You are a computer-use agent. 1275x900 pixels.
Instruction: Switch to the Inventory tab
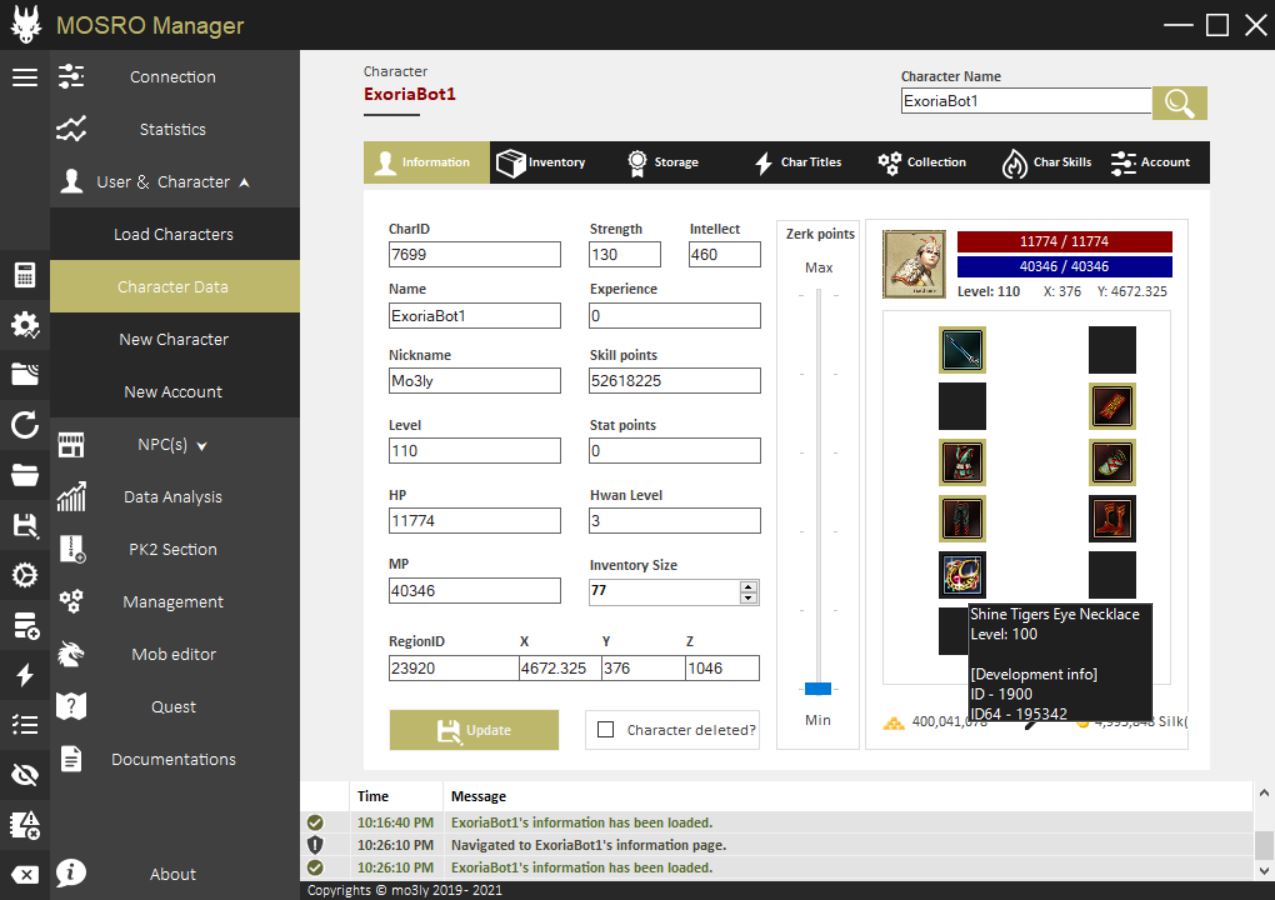[x=542, y=162]
